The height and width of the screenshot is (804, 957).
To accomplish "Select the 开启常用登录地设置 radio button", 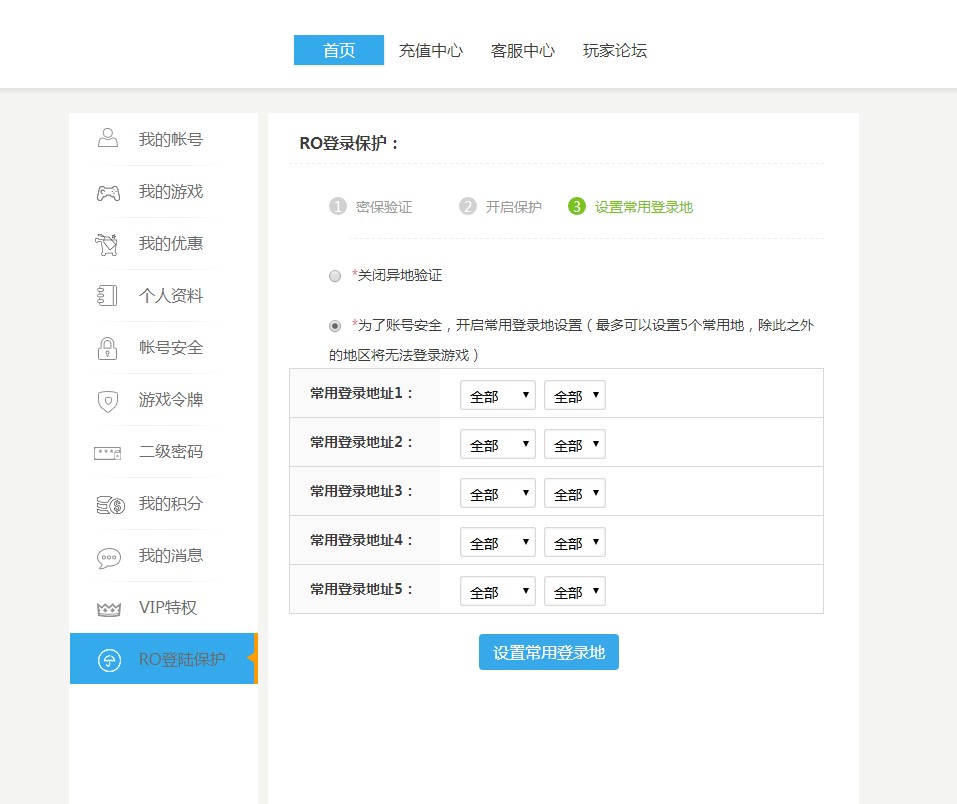I will (335, 326).
